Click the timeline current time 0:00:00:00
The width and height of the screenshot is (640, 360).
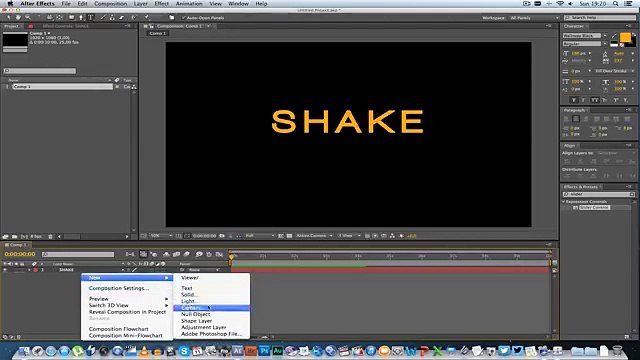[x=20, y=254]
